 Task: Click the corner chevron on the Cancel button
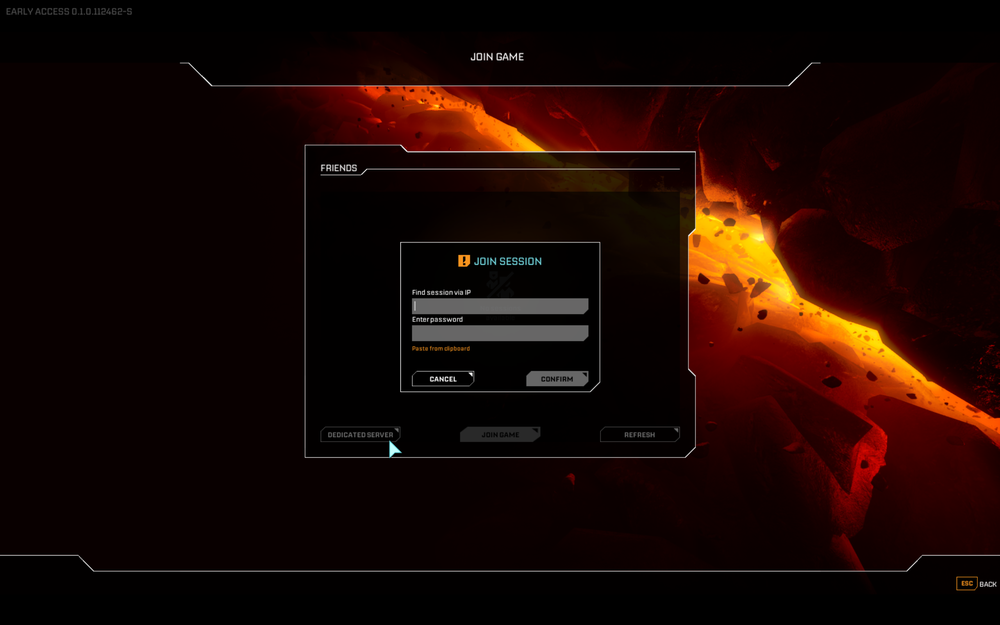(x=470, y=372)
